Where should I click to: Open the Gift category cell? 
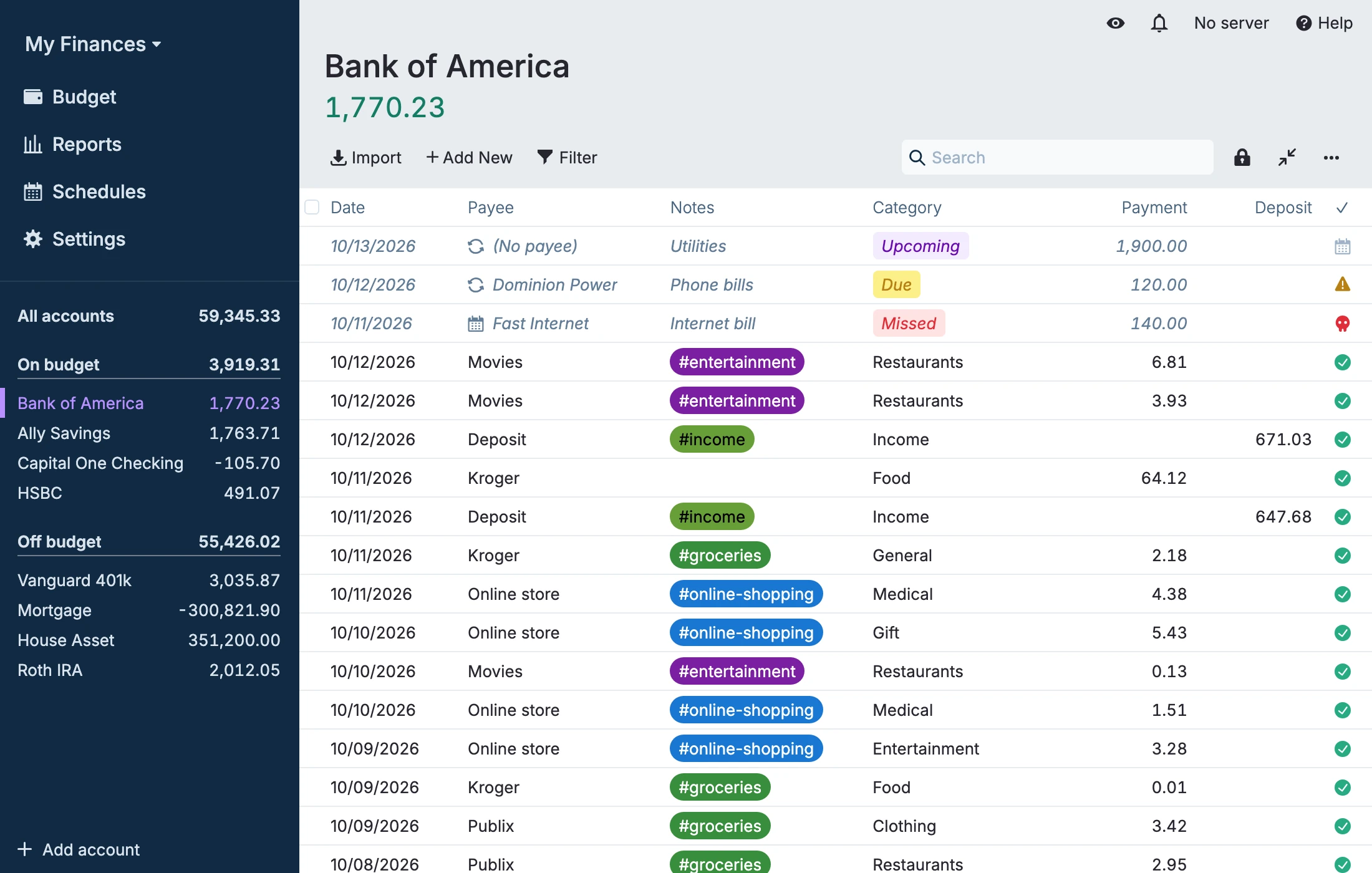pyautogui.click(x=886, y=633)
